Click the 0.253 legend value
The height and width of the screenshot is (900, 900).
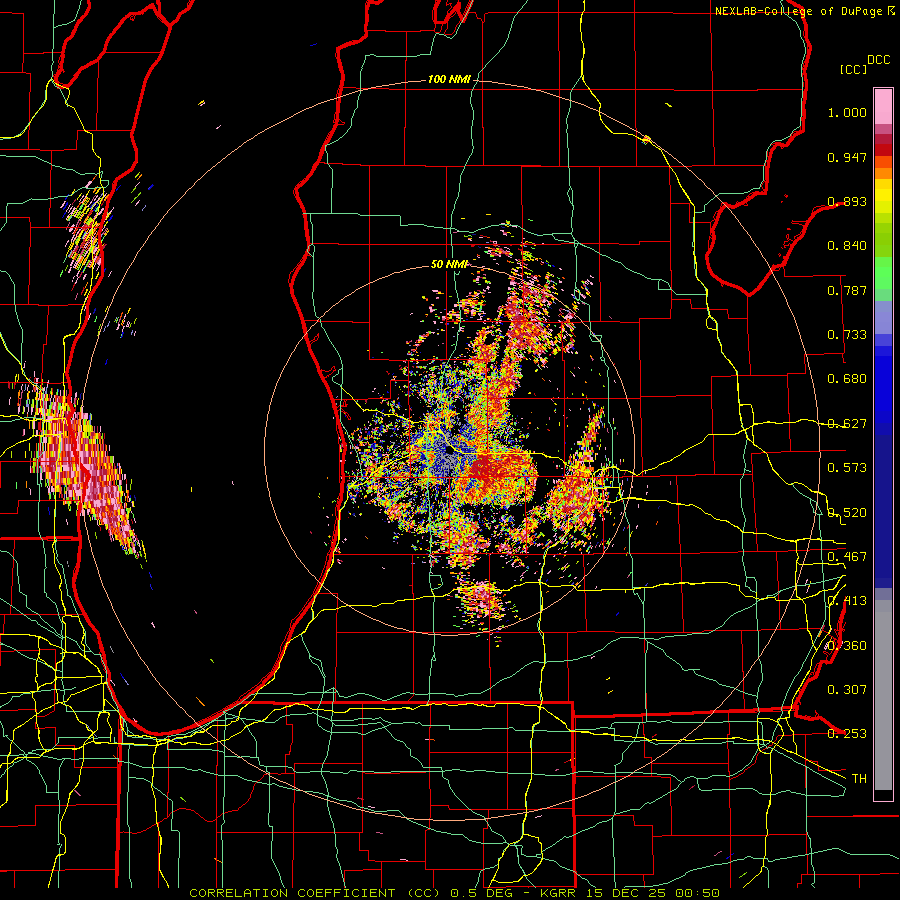847,734
